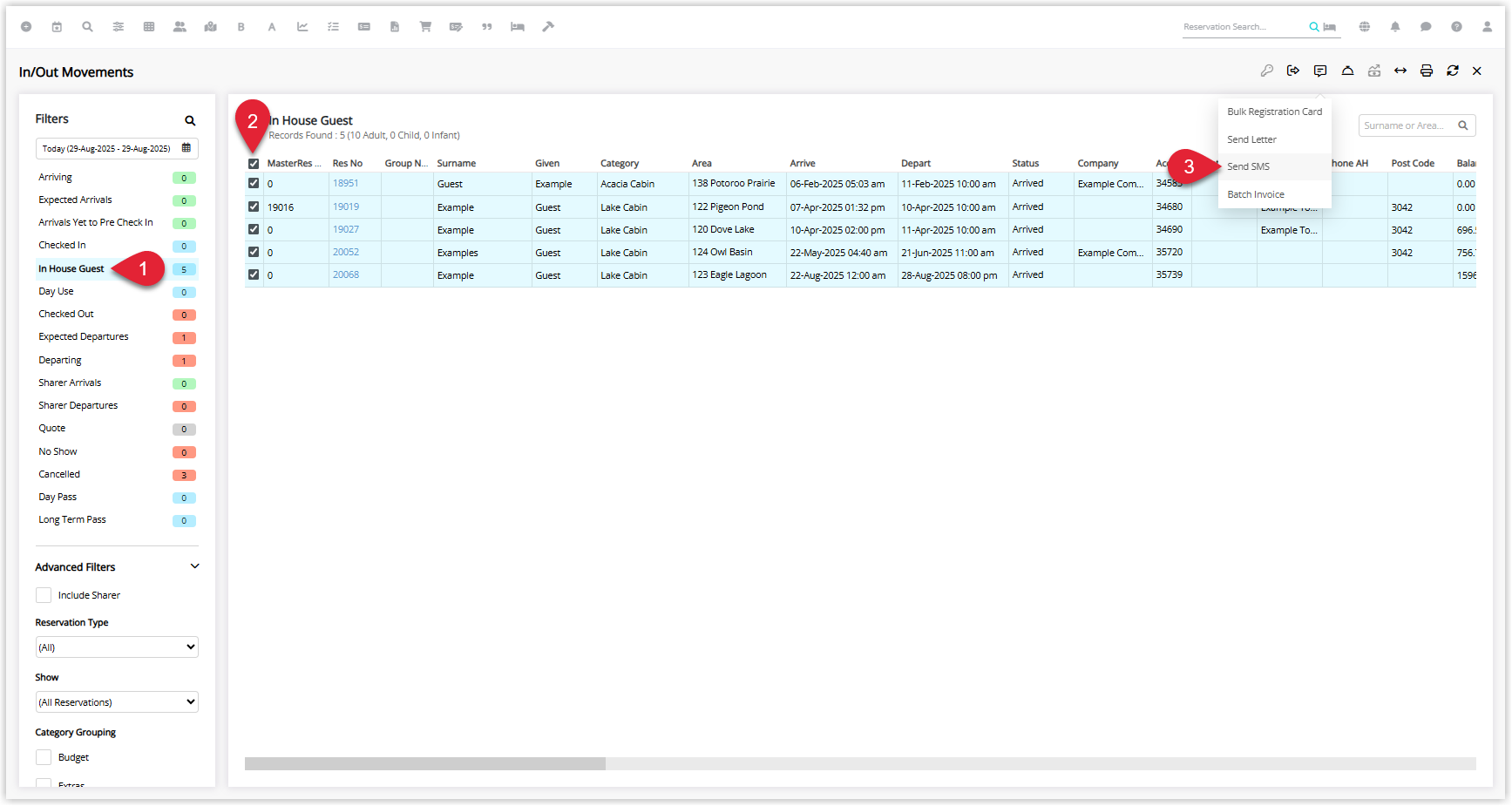Open reservation number 19019 link
1512x806 pixels.
(x=346, y=207)
